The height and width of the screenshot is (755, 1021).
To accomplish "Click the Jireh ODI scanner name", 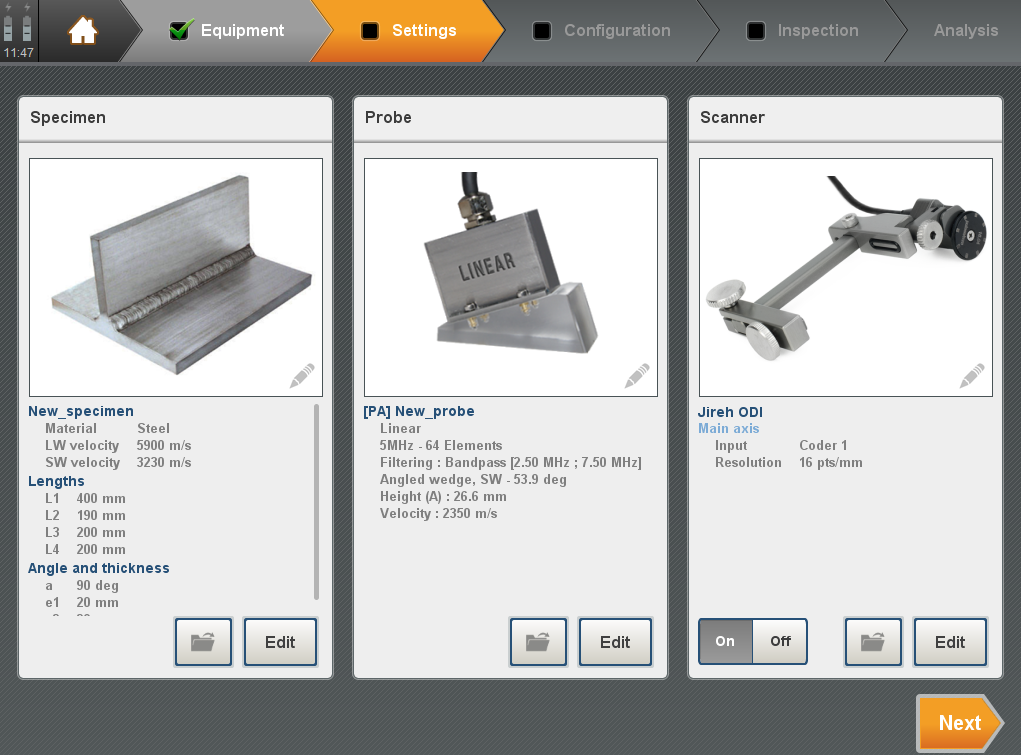I will [730, 412].
